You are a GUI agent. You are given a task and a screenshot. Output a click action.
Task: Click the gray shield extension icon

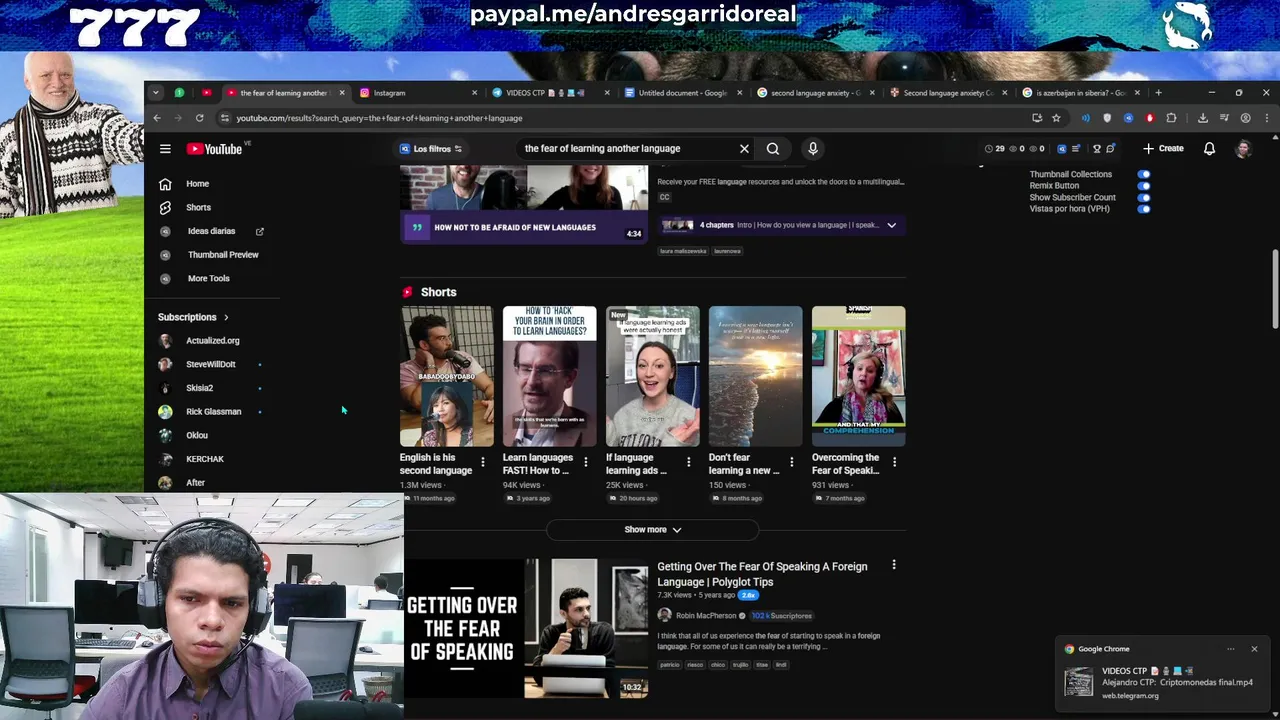tap(1107, 118)
